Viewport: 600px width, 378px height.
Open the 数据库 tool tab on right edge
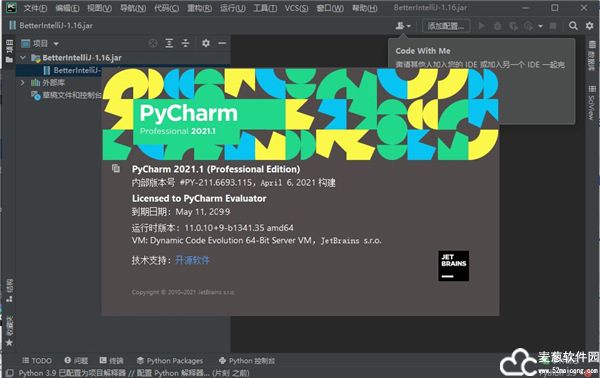point(592,55)
